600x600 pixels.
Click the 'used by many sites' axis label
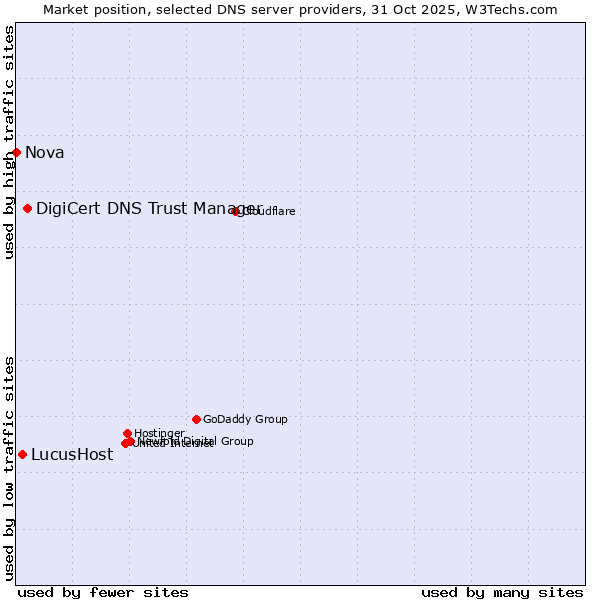tap(502, 592)
